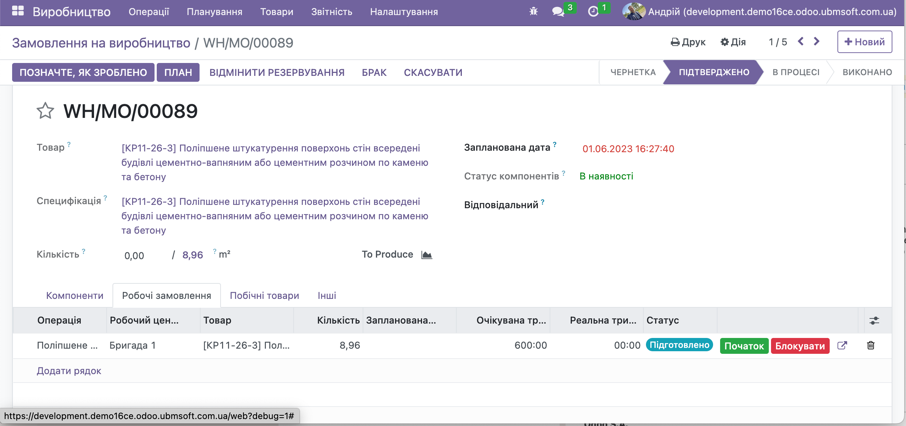Click the To Produce forecast chart icon
Image resolution: width=906 pixels, height=426 pixels.
[427, 255]
